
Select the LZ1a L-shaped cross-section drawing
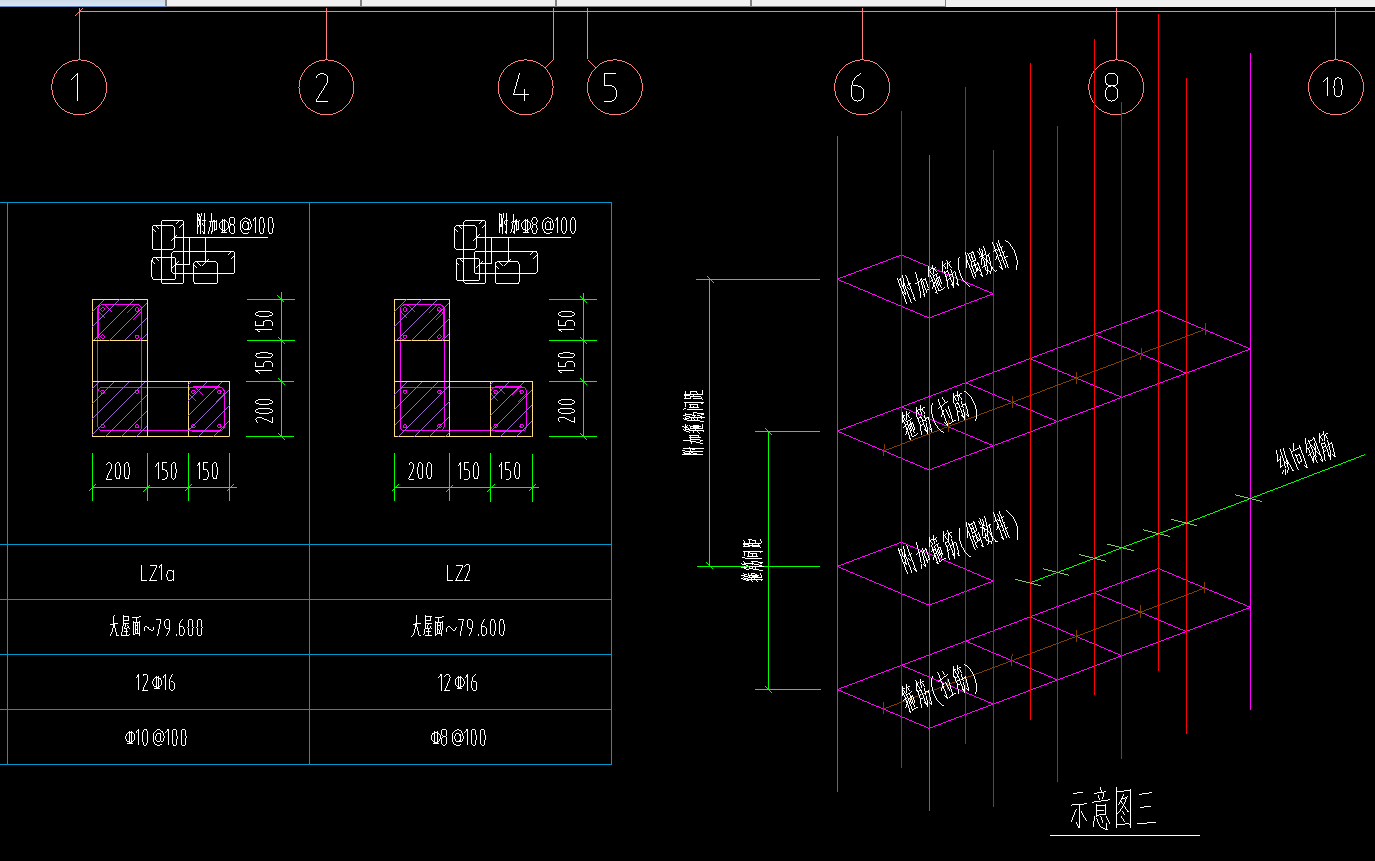tap(161, 367)
